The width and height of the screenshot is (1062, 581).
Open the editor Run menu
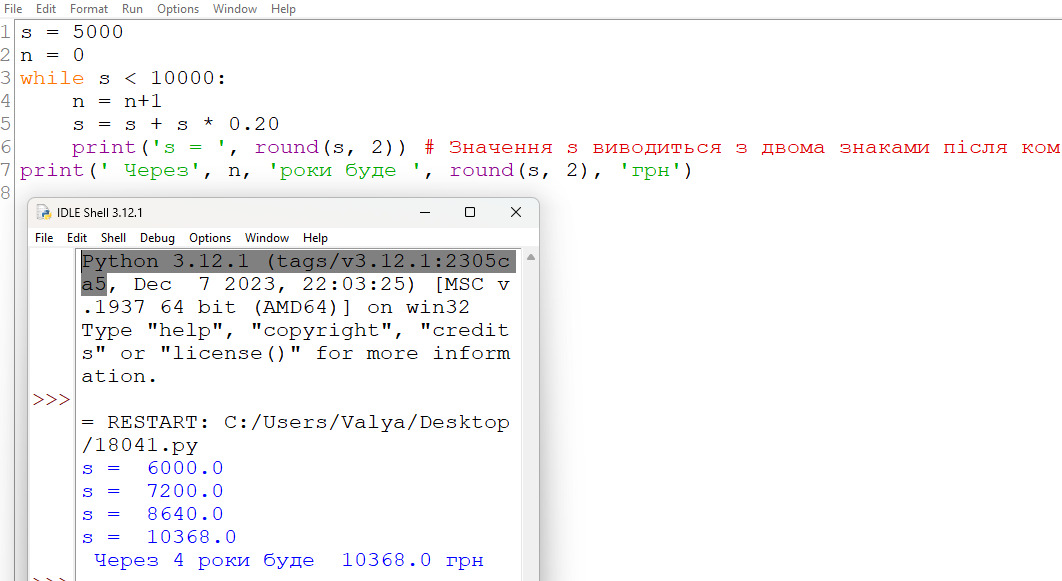click(132, 9)
